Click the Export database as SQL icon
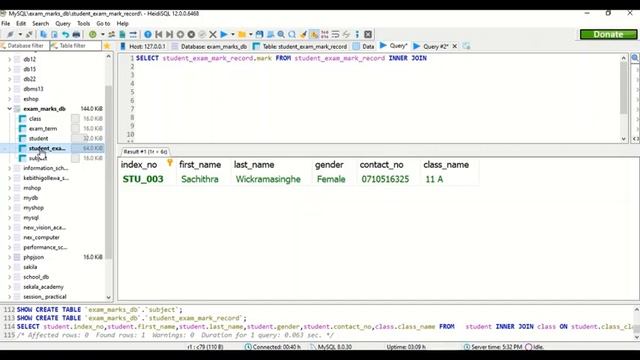The height and width of the screenshot is (360, 640). coord(122,34)
